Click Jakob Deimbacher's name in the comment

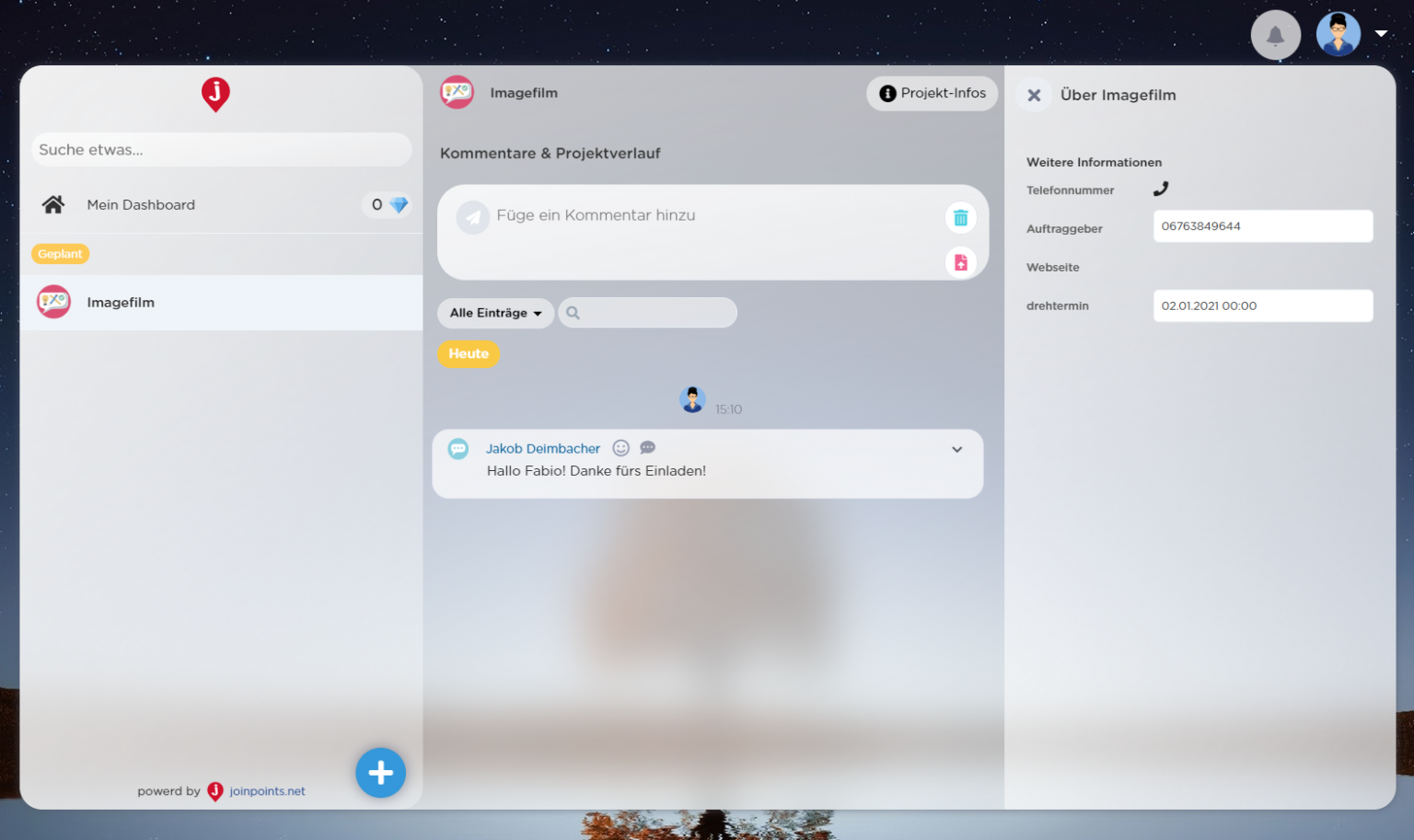[542, 448]
